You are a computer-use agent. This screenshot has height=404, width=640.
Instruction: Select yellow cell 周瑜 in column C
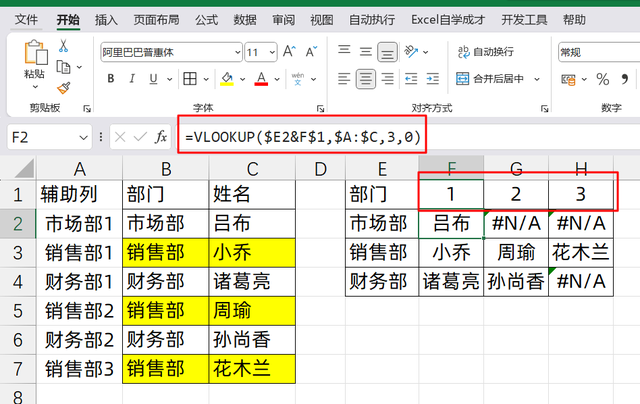coord(252,311)
